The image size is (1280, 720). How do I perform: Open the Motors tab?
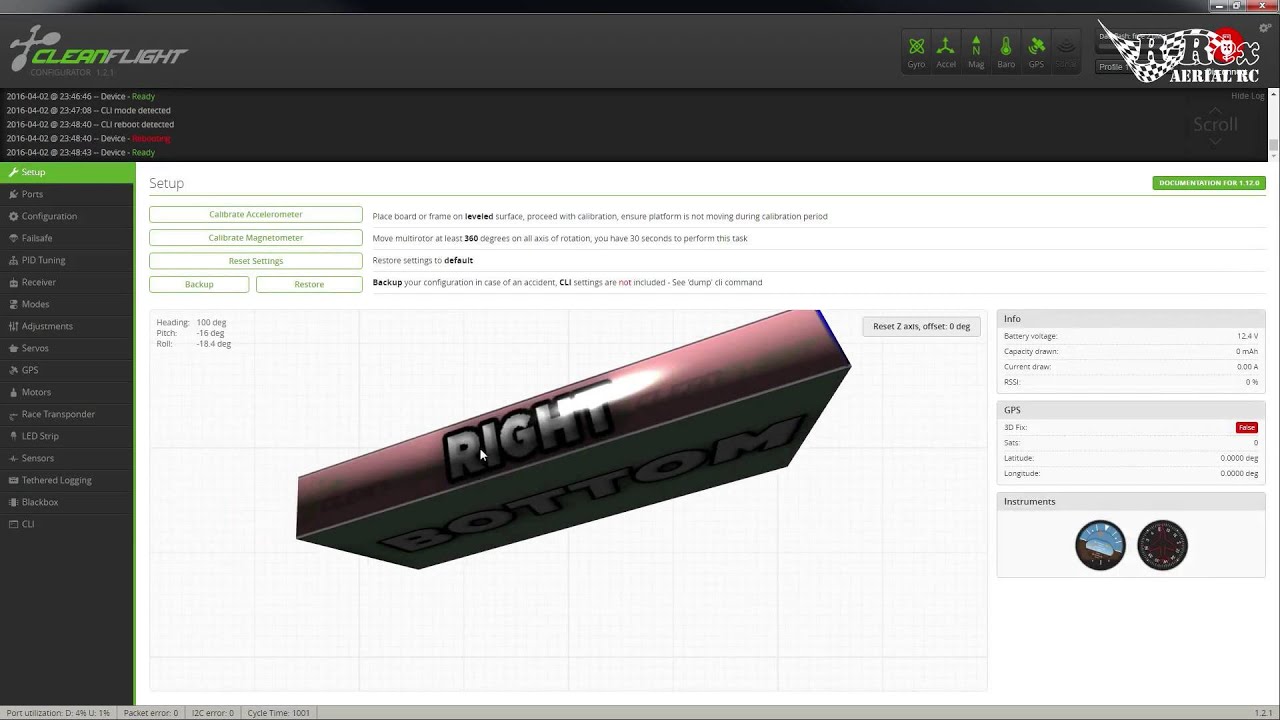tap(66, 392)
